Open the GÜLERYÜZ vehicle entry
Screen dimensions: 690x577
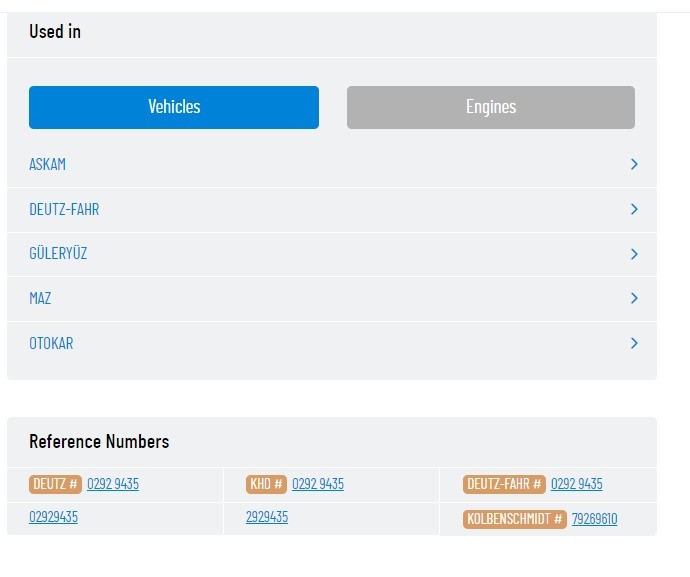58,254
